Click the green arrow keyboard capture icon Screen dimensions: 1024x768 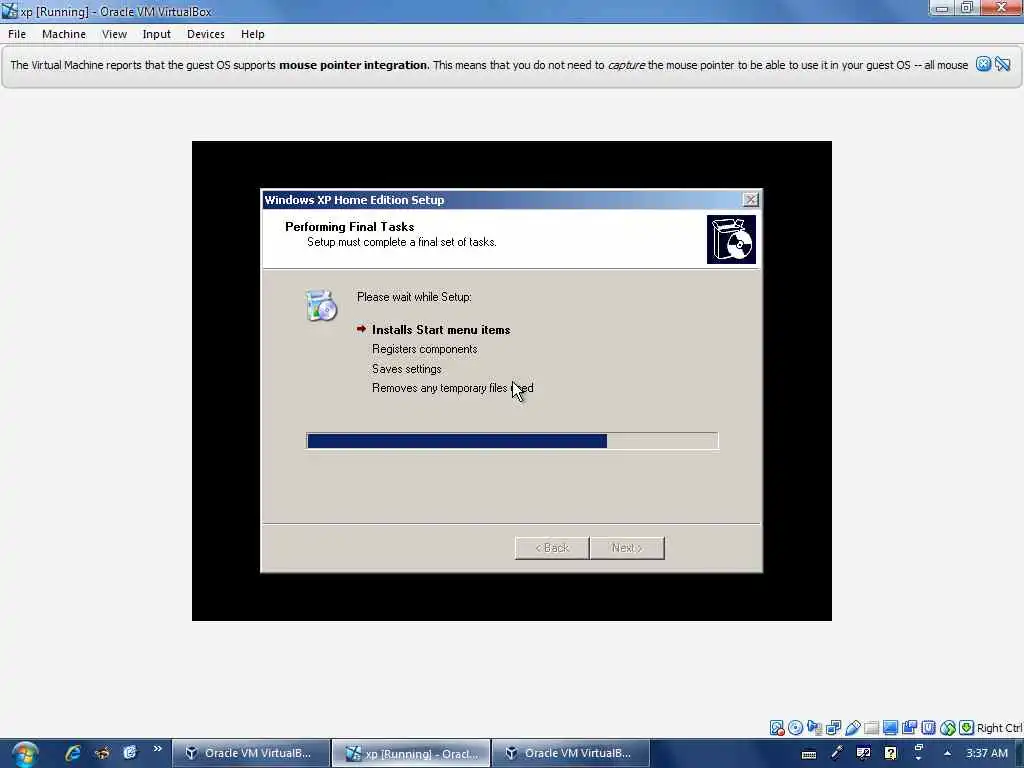(967, 728)
